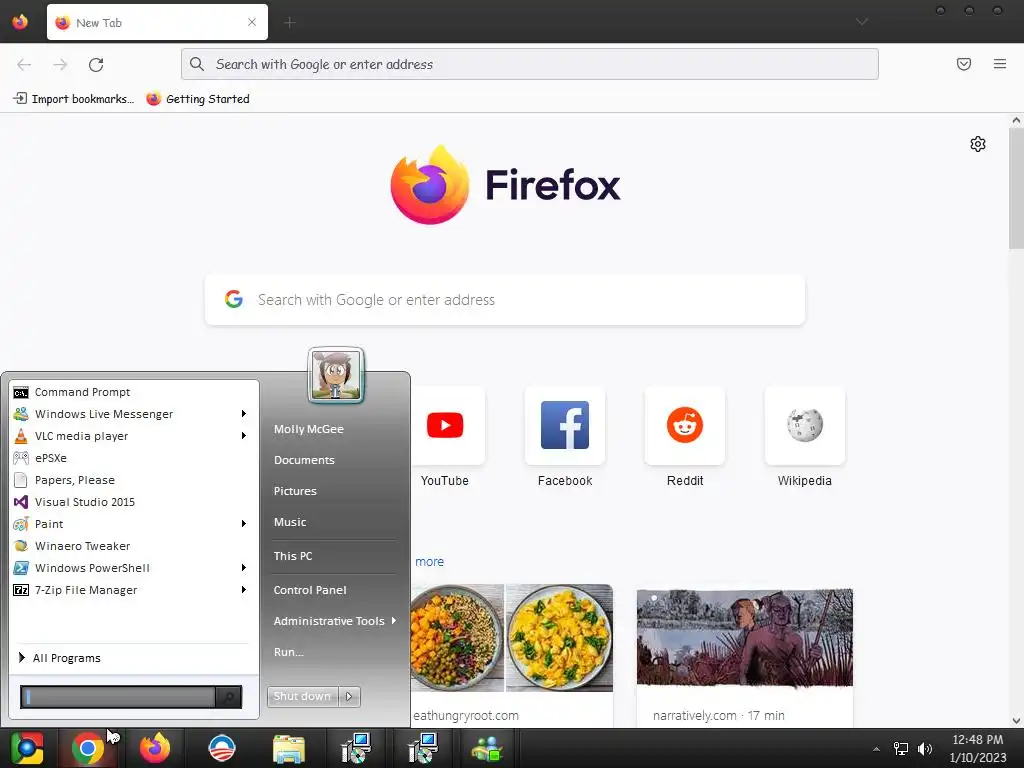Open Firefox application hamburger menu
Viewport: 1024px width, 768px height.
tap(1000, 64)
